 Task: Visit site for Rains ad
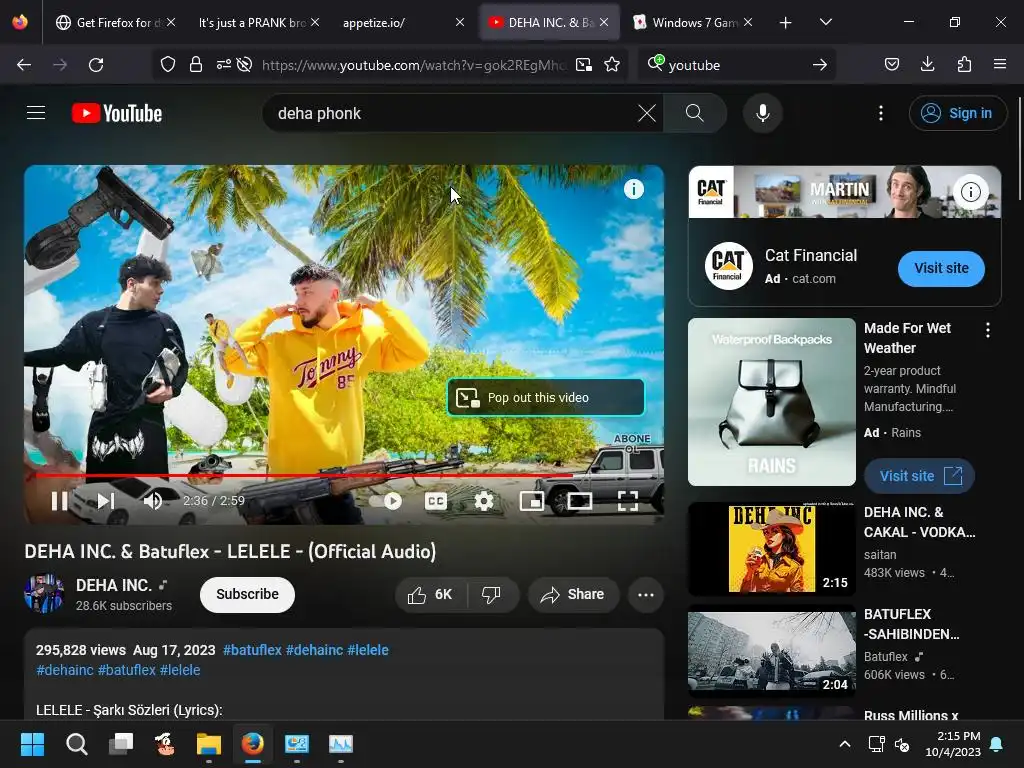pyautogui.click(x=920, y=476)
